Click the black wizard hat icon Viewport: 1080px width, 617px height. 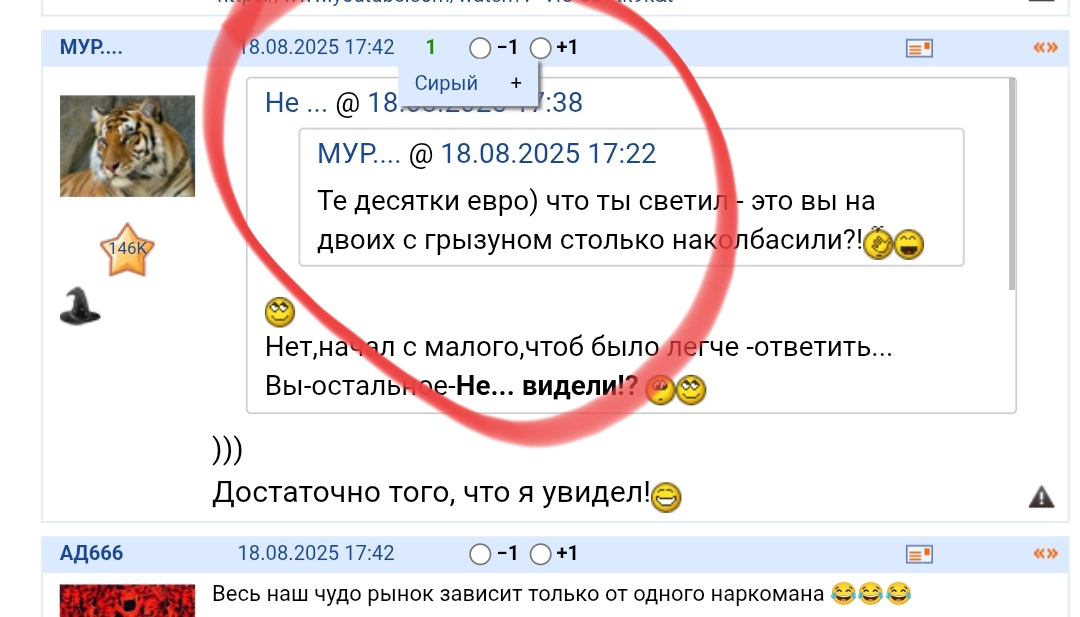[80, 306]
